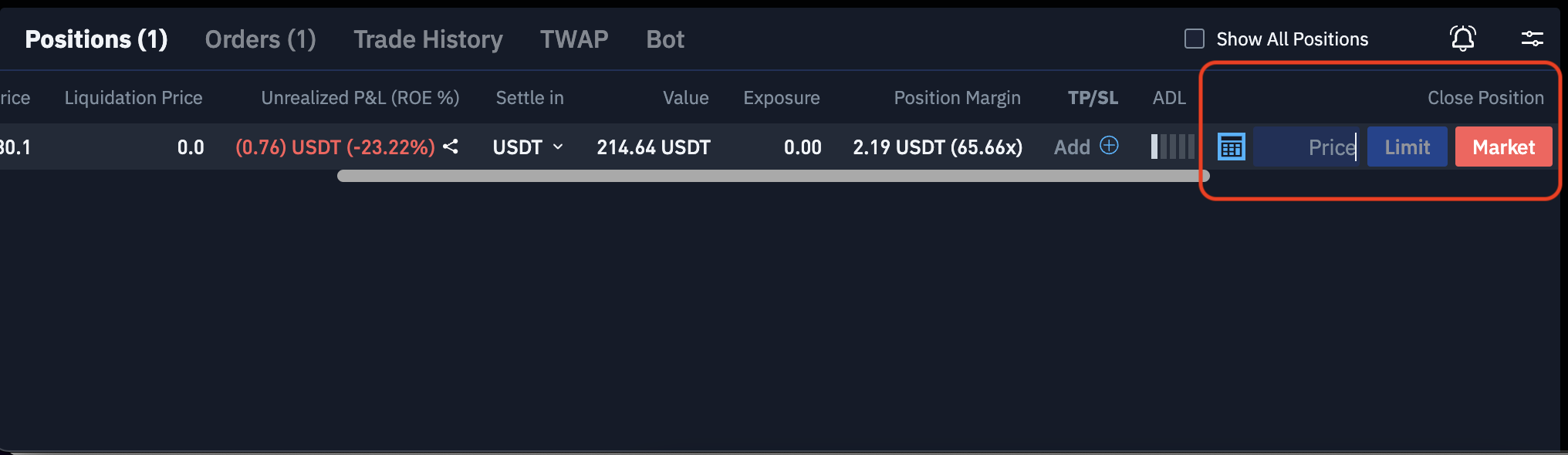Open the Trade History tab
The height and width of the screenshot is (455, 1568).
coord(427,39)
